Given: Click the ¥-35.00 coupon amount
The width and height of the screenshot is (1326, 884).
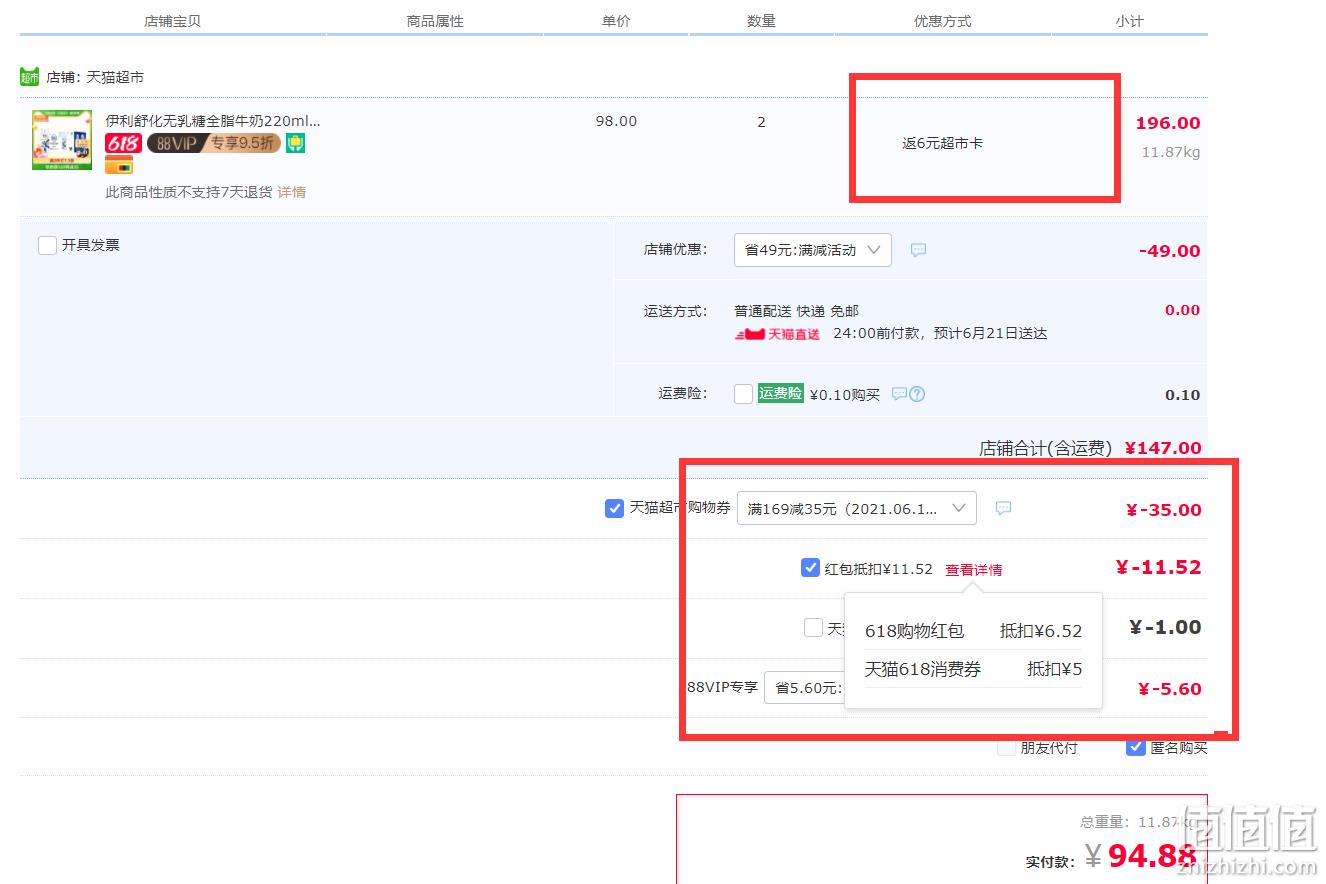Looking at the screenshot, I should (1163, 510).
